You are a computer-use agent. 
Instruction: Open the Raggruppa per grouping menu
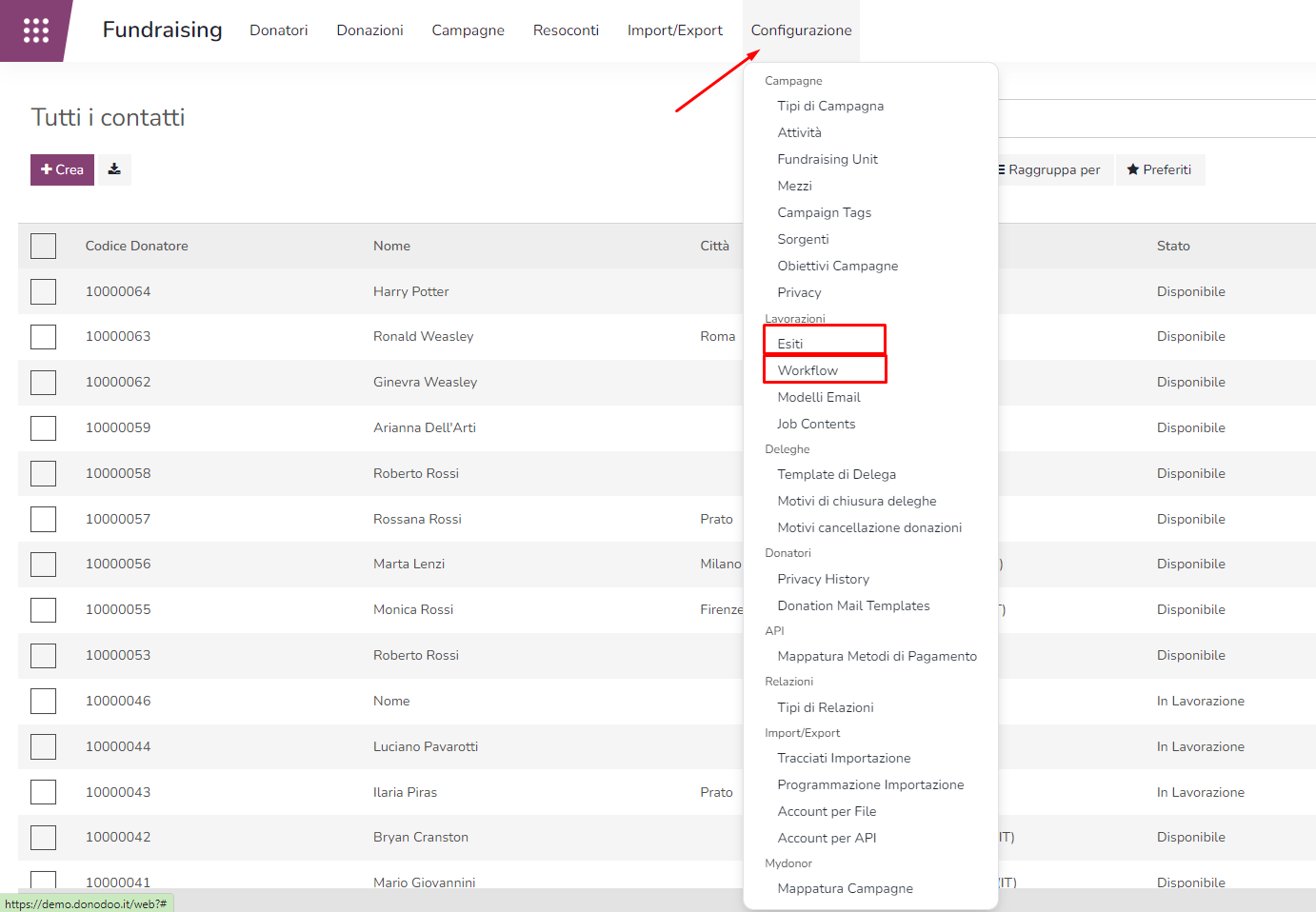coord(1052,169)
